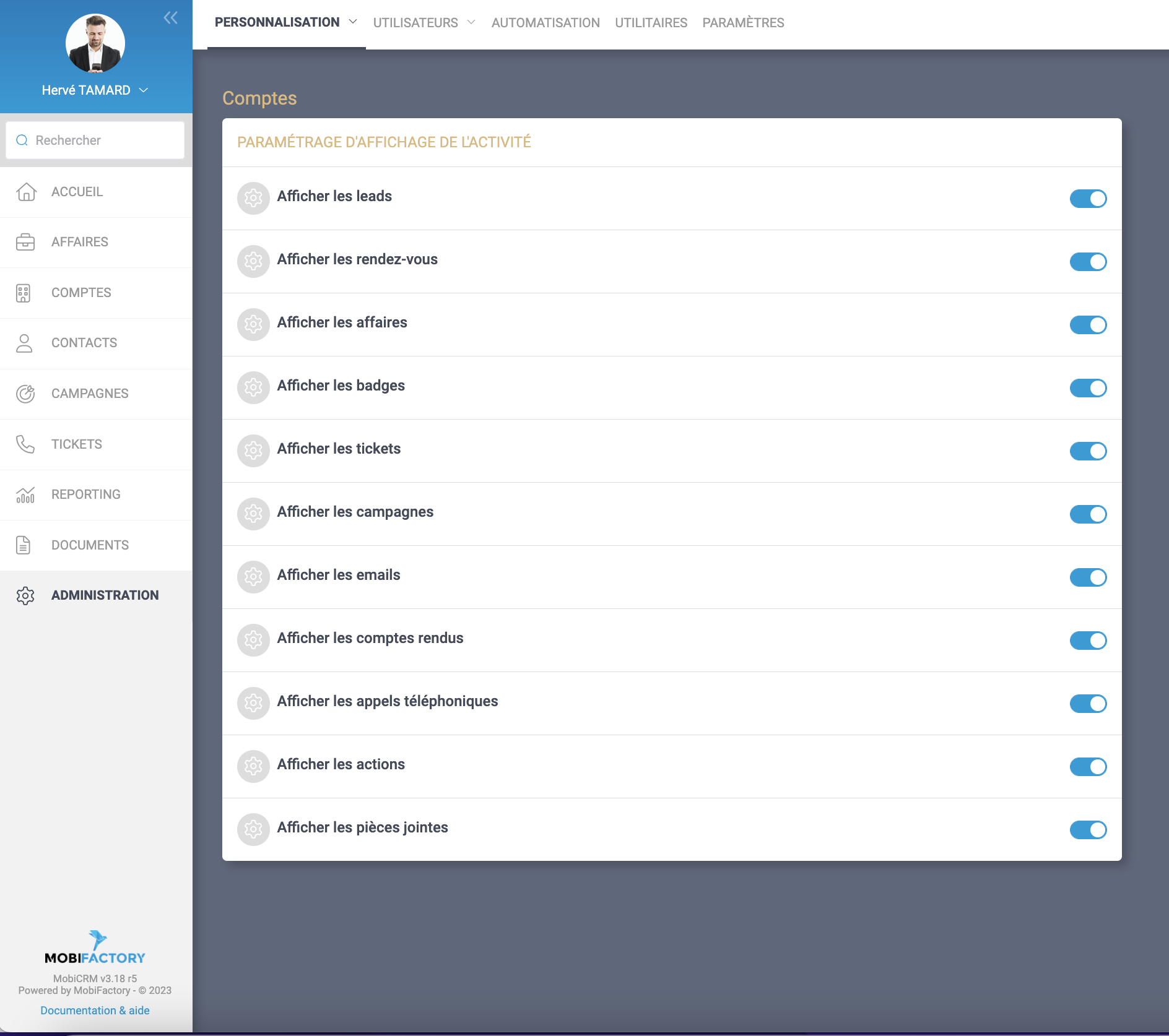Toggle Afficher les pièces jointes off

click(1088, 830)
